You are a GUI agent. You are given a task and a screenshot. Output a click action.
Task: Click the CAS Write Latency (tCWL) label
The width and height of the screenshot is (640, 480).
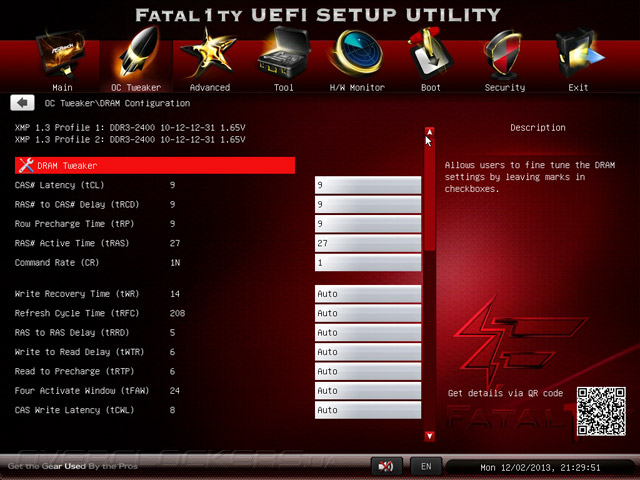pyautogui.click(x=75, y=410)
